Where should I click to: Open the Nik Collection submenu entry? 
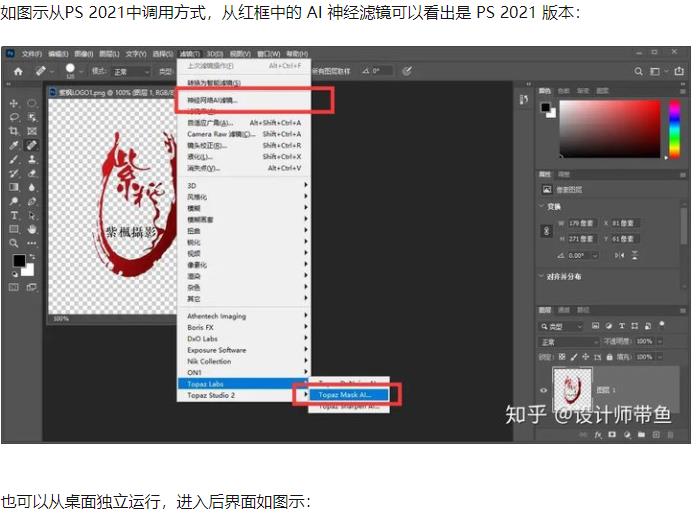[243, 361]
